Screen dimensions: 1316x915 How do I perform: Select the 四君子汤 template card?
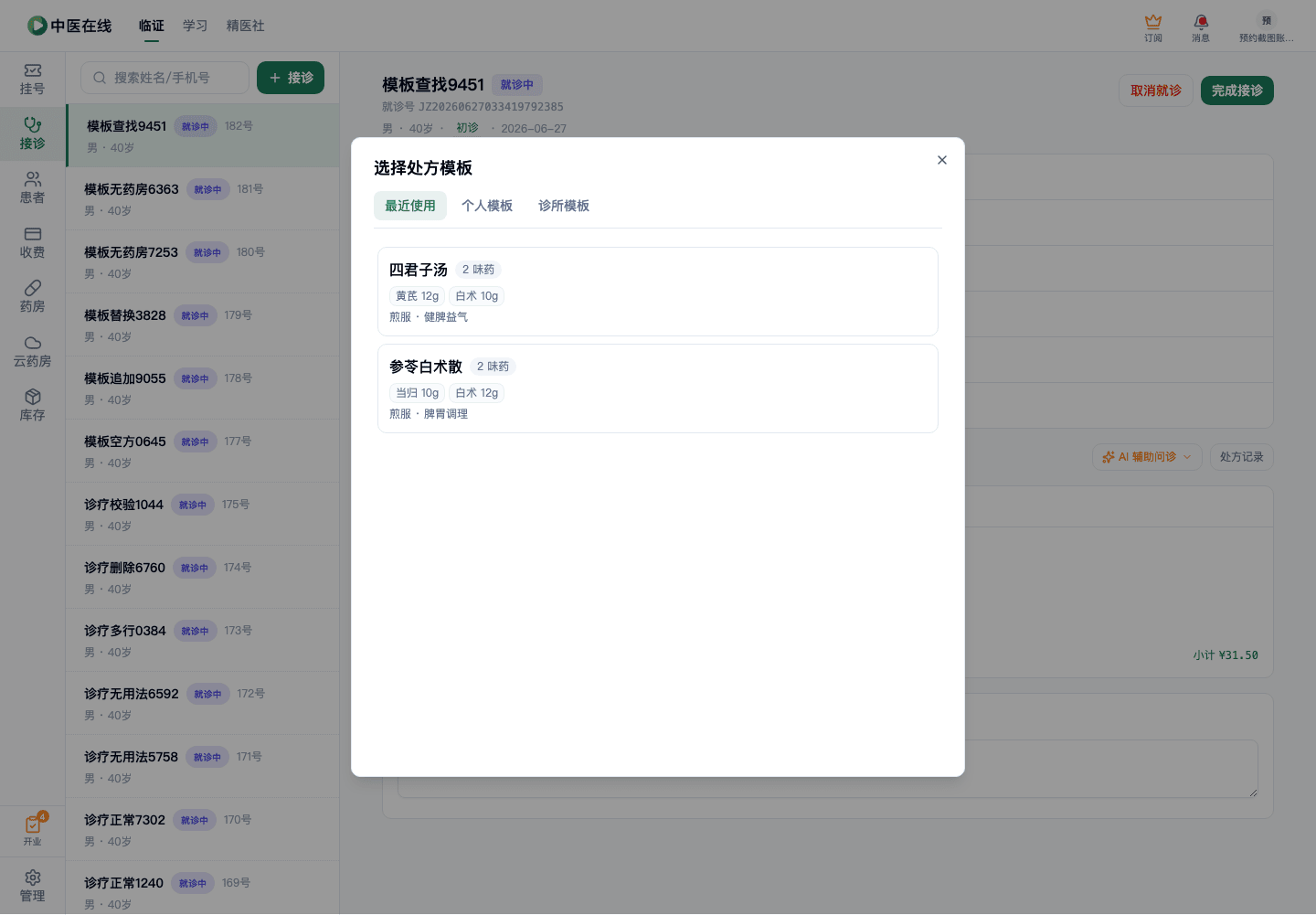coord(658,292)
